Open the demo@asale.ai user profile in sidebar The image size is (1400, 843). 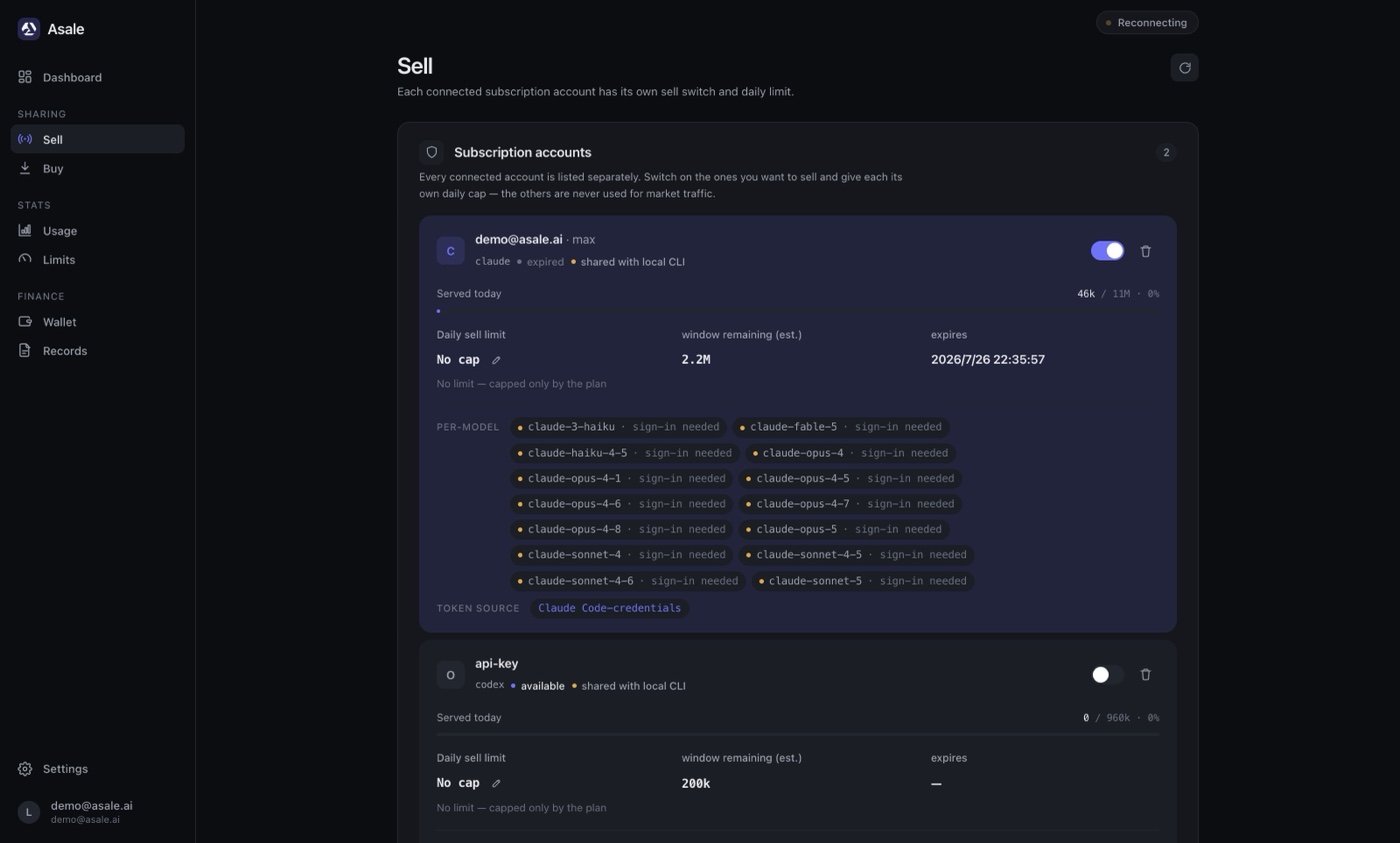[x=98, y=812]
